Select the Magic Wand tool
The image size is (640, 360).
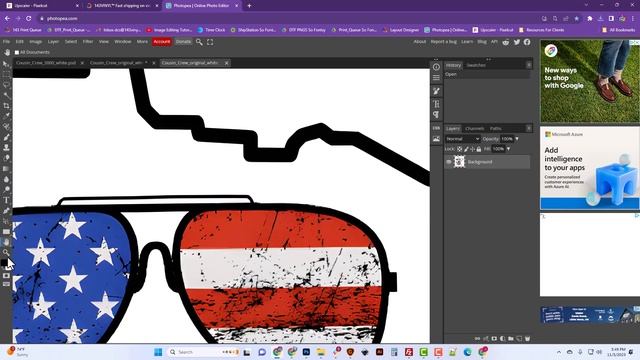6,95
